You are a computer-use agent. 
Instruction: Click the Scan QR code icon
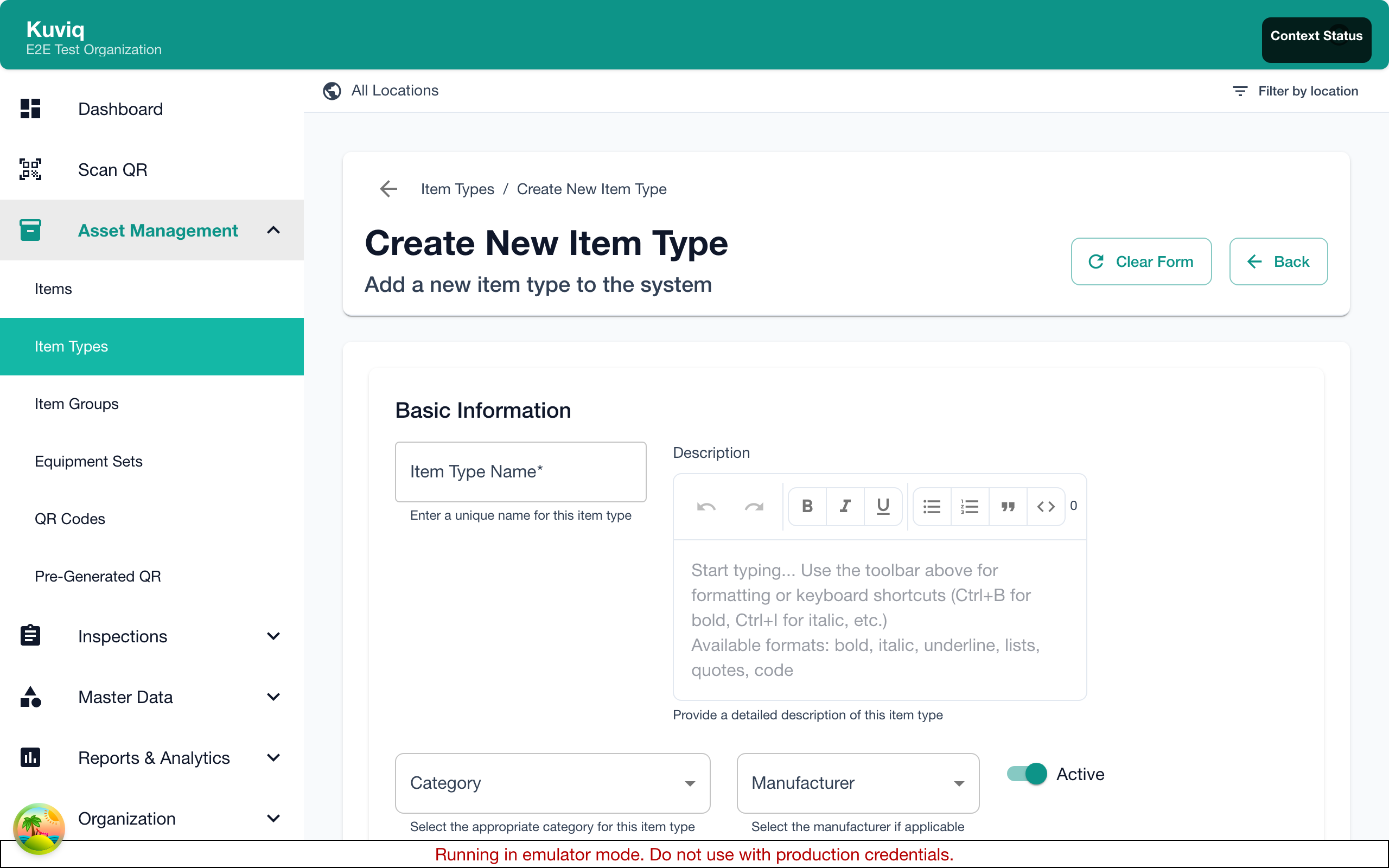click(x=30, y=169)
